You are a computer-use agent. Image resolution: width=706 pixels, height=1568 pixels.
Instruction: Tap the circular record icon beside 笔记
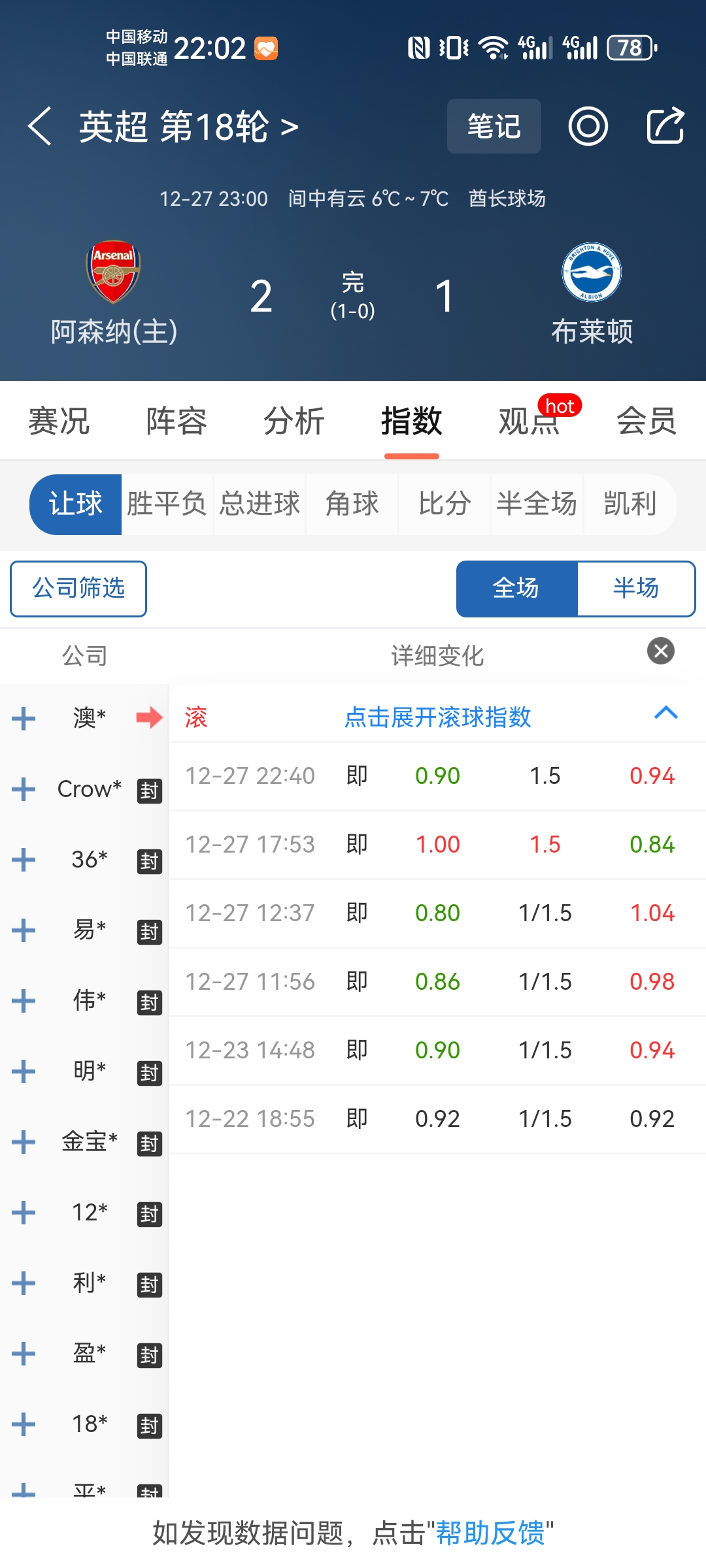pos(588,126)
